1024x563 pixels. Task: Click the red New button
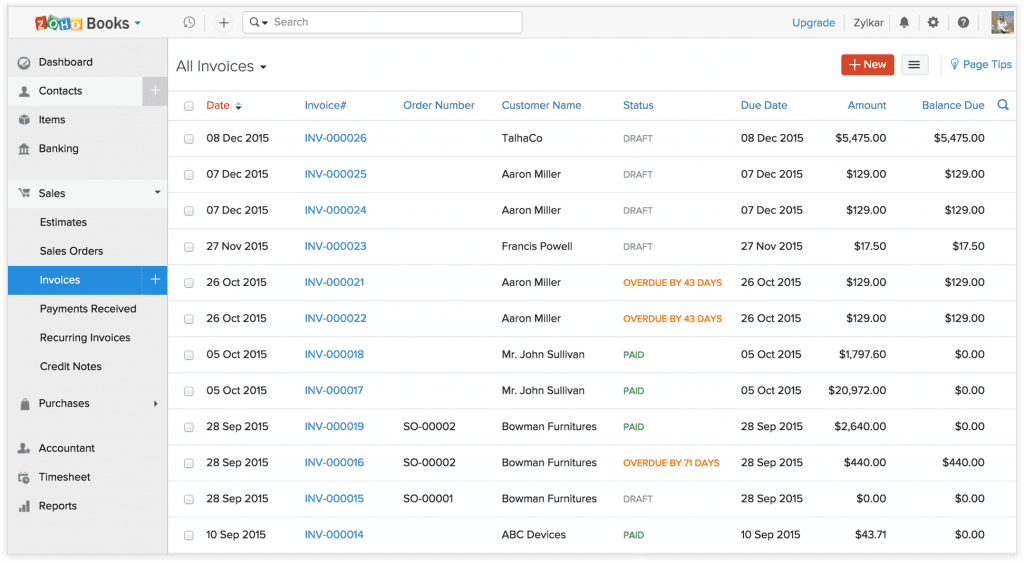pos(867,65)
